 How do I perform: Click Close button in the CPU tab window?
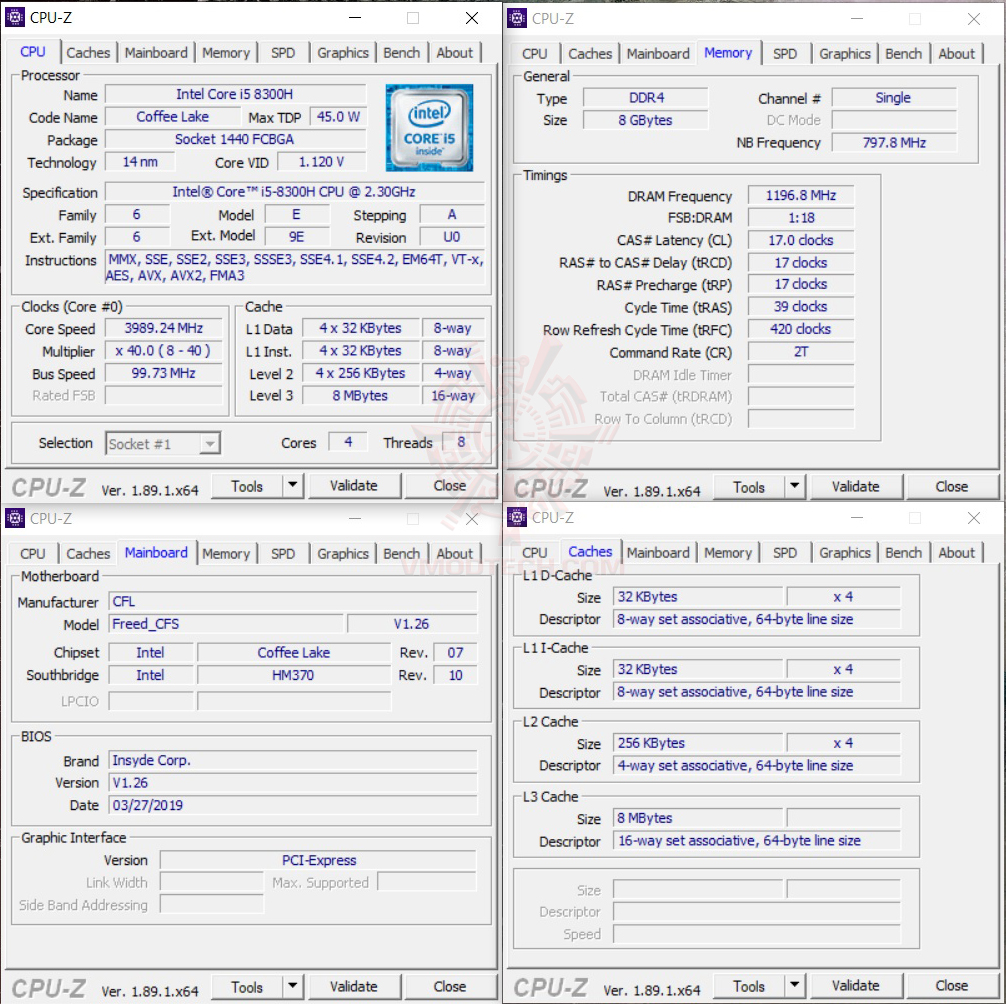[450, 486]
